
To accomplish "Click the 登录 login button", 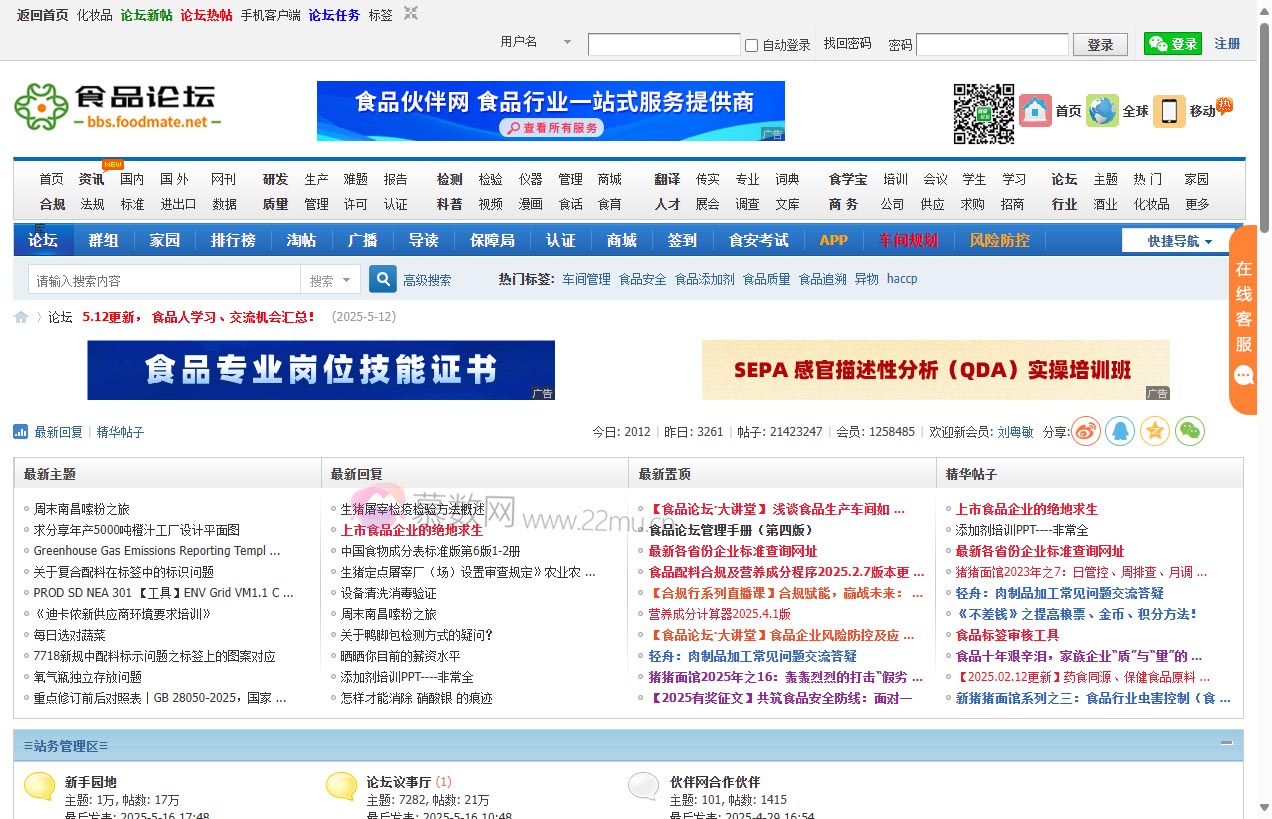I will (x=1100, y=45).
